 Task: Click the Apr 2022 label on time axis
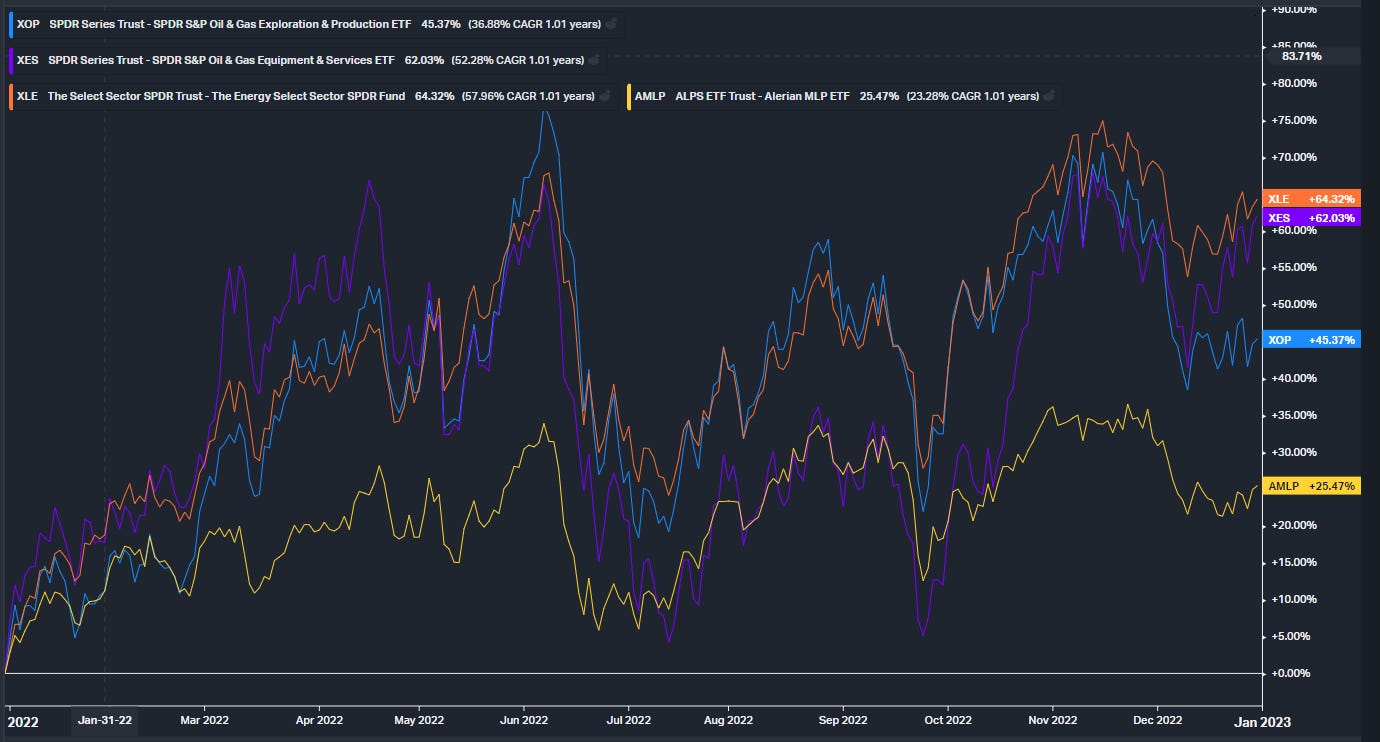318,720
